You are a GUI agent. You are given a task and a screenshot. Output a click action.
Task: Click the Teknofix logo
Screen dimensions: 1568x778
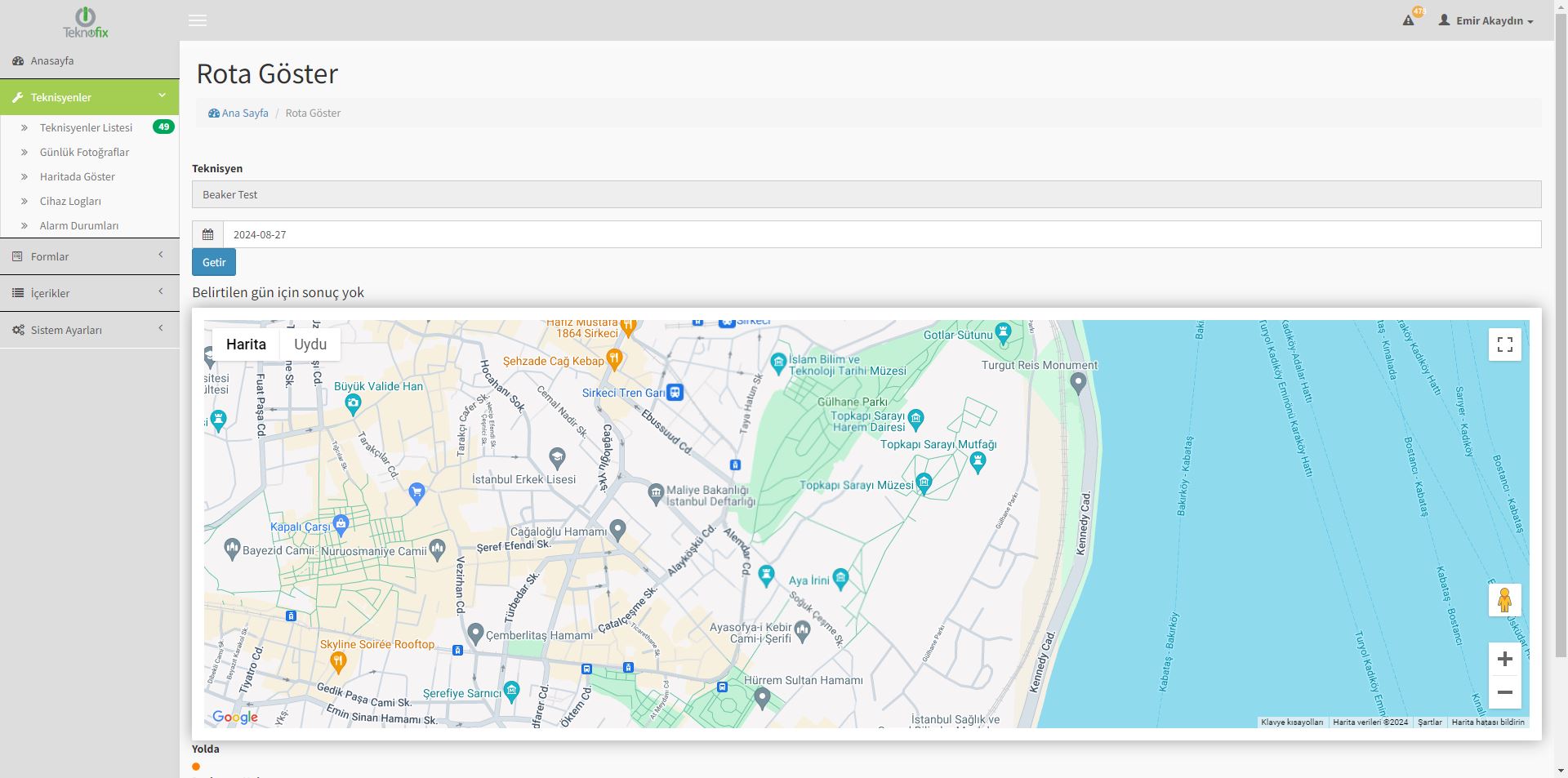pyautogui.click(x=86, y=22)
